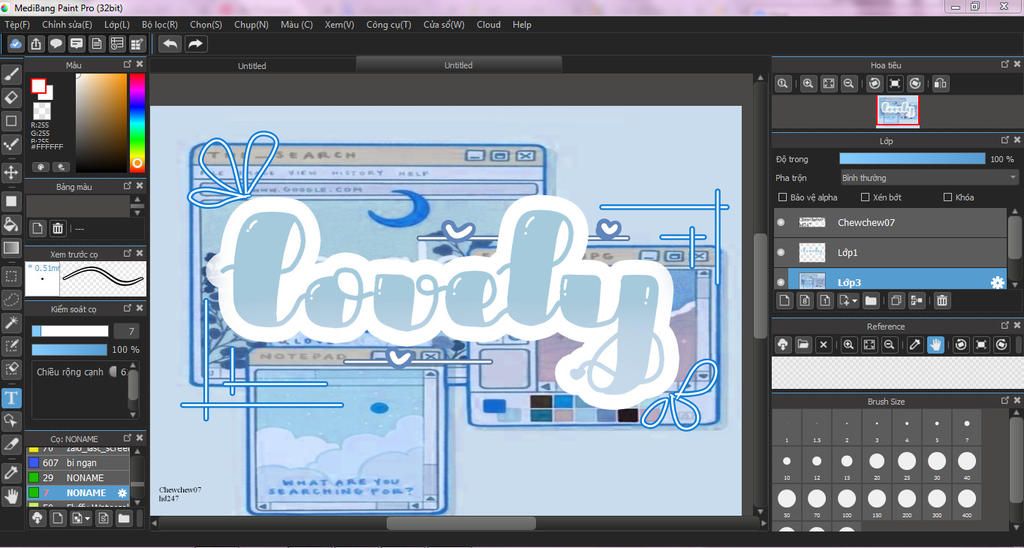Open the Chỉnh sửa(E) menu

(x=67, y=25)
